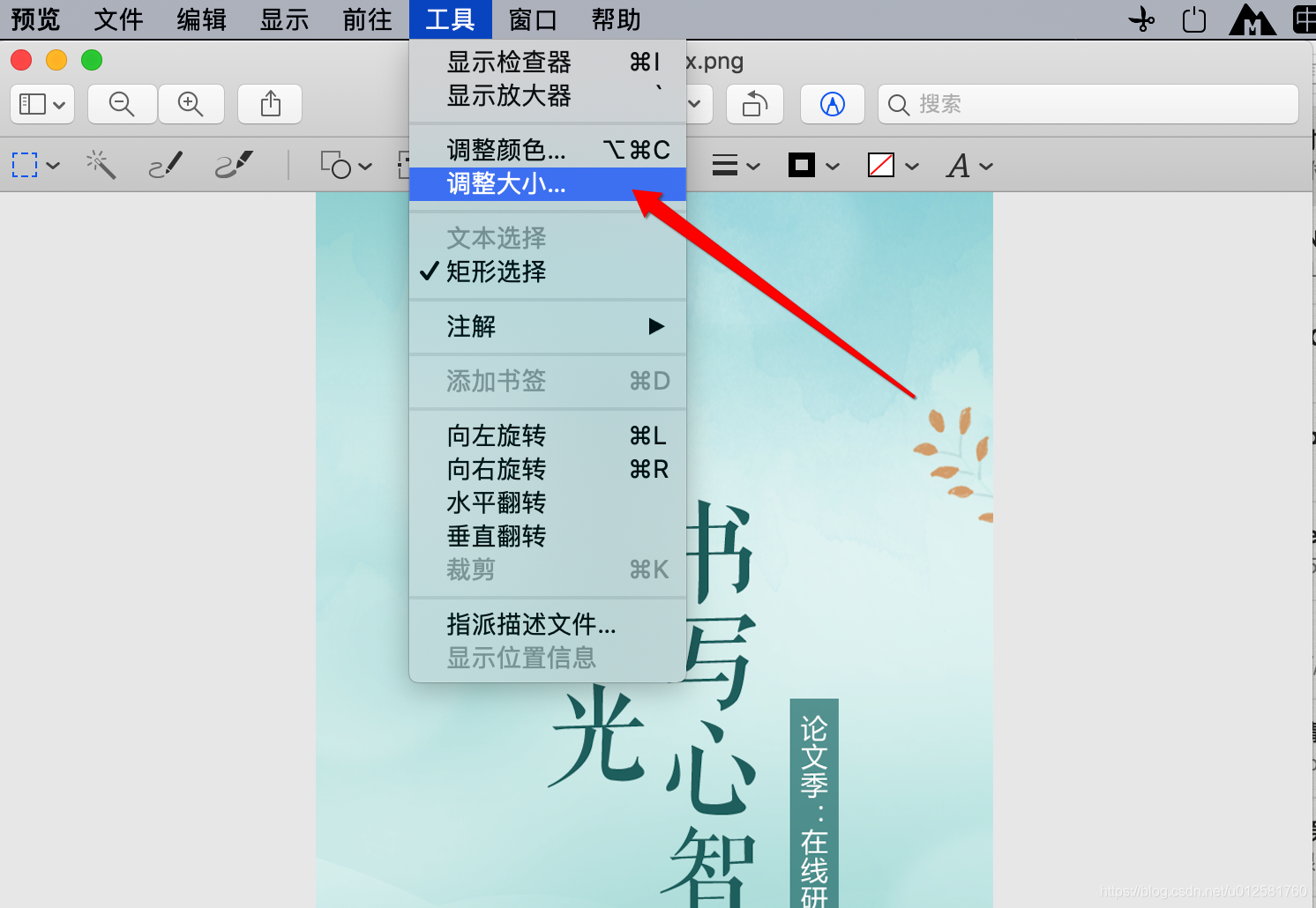The height and width of the screenshot is (908, 1316).
Task: Select the Draw pen tool
Action: [x=234, y=165]
